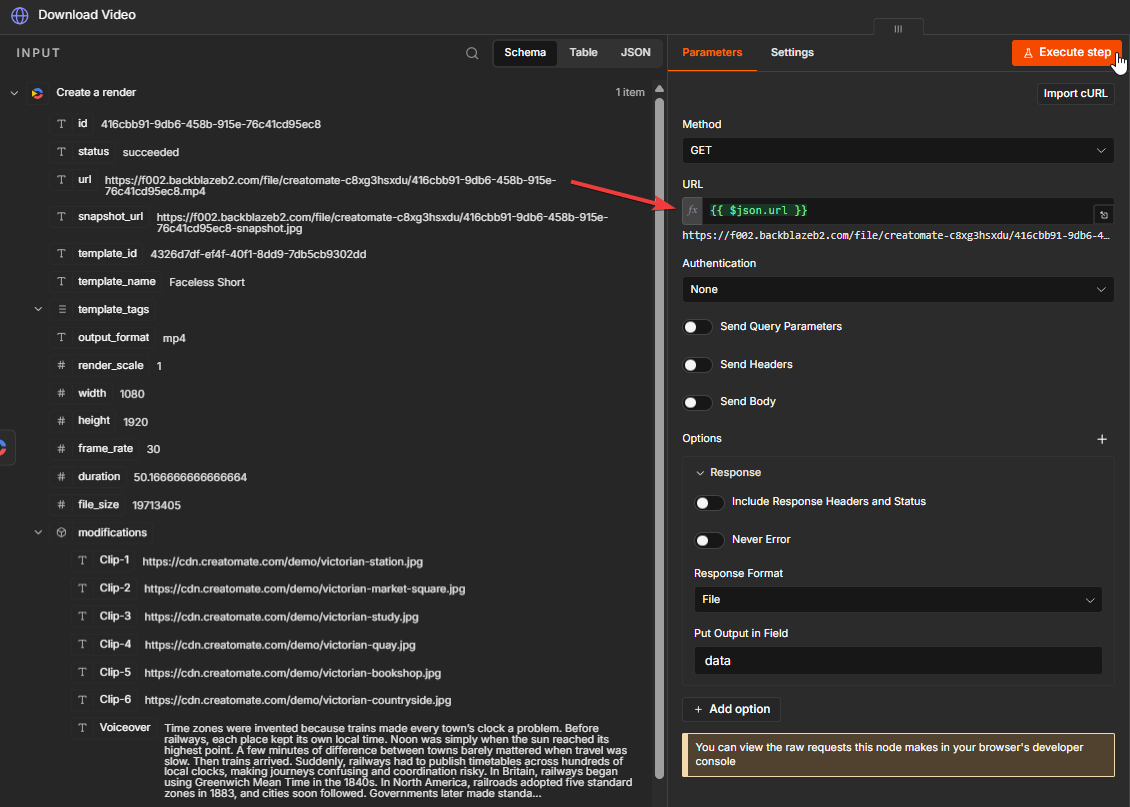Viewport: 1130px width, 807px height.
Task: Open the Authentication dropdown showing None
Action: coord(898,290)
